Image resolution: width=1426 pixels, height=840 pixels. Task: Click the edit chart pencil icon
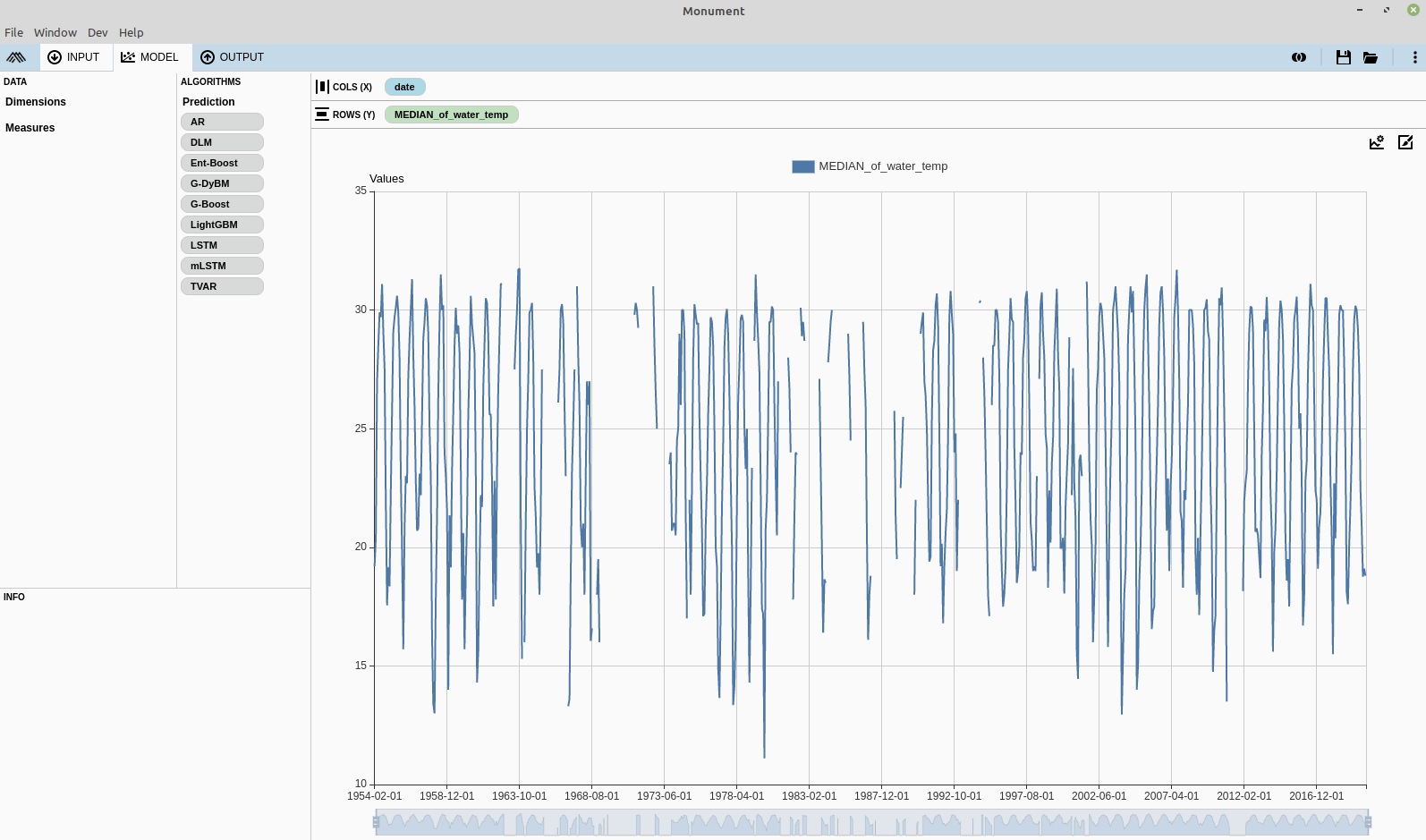click(1405, 142)
